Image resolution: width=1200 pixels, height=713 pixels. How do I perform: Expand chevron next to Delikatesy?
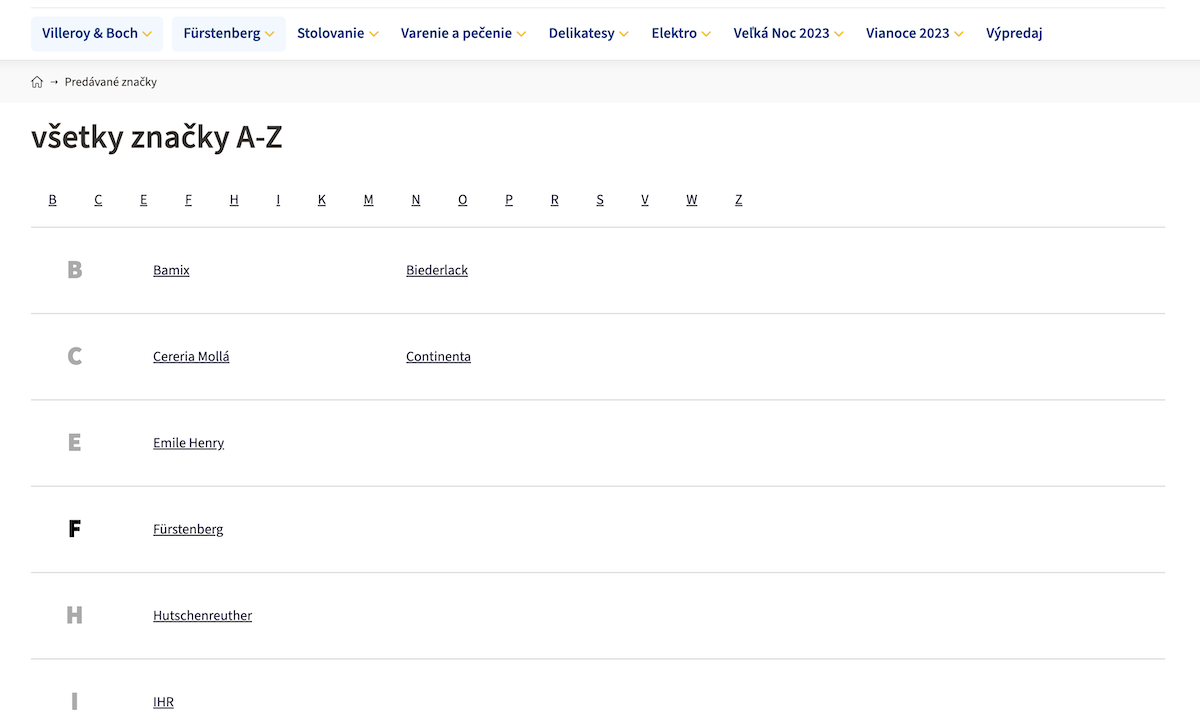(x=624, y=34)
